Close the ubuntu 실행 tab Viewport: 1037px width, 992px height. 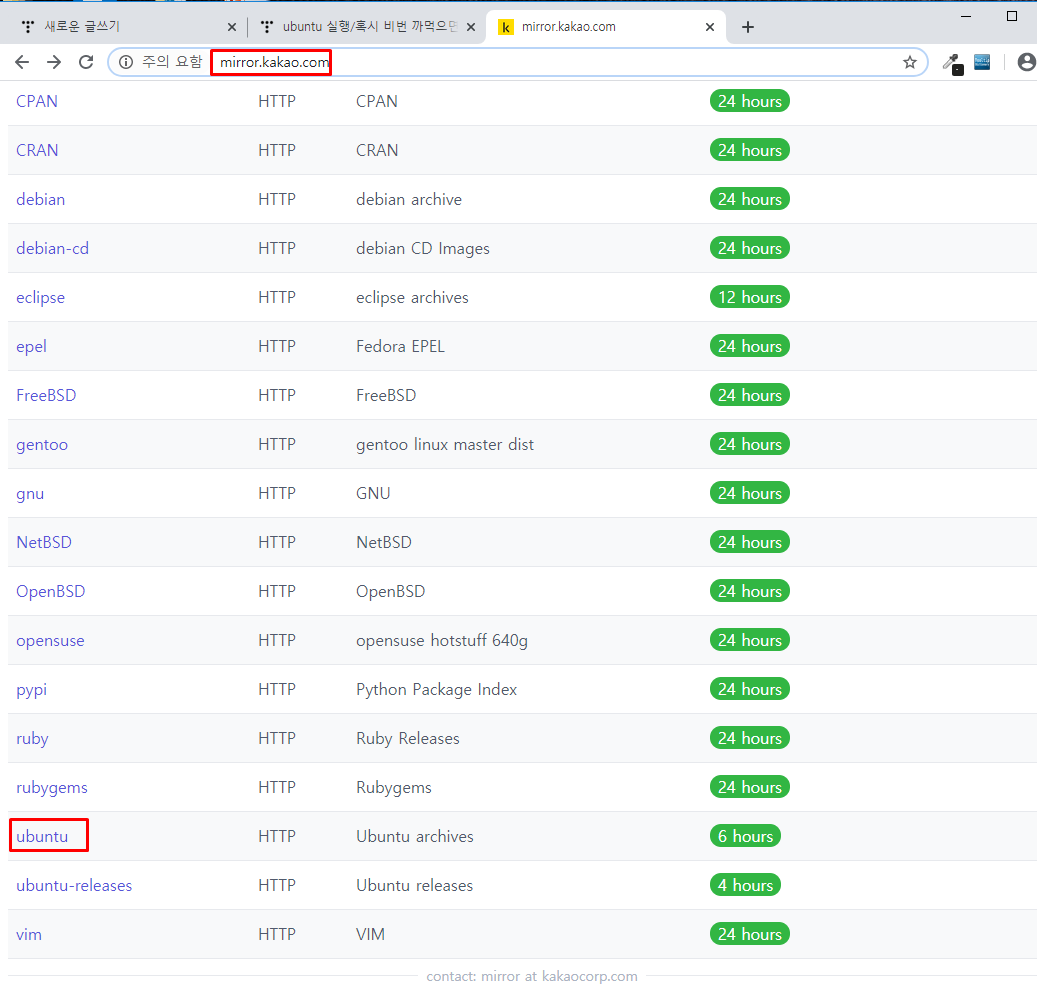click(471, 27)
